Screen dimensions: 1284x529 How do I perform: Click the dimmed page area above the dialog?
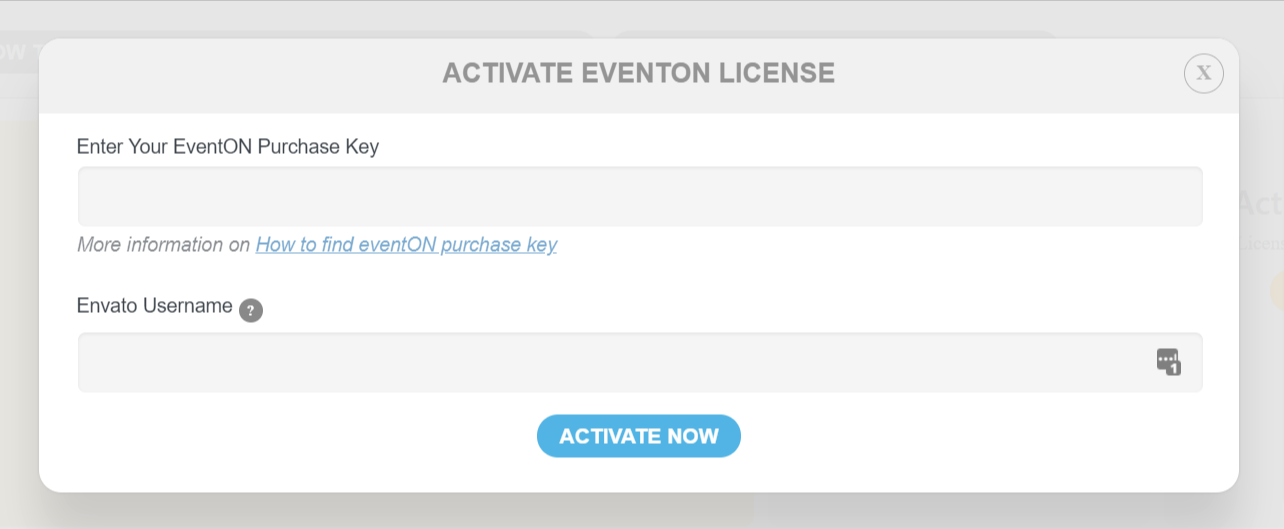click(640, 18)
